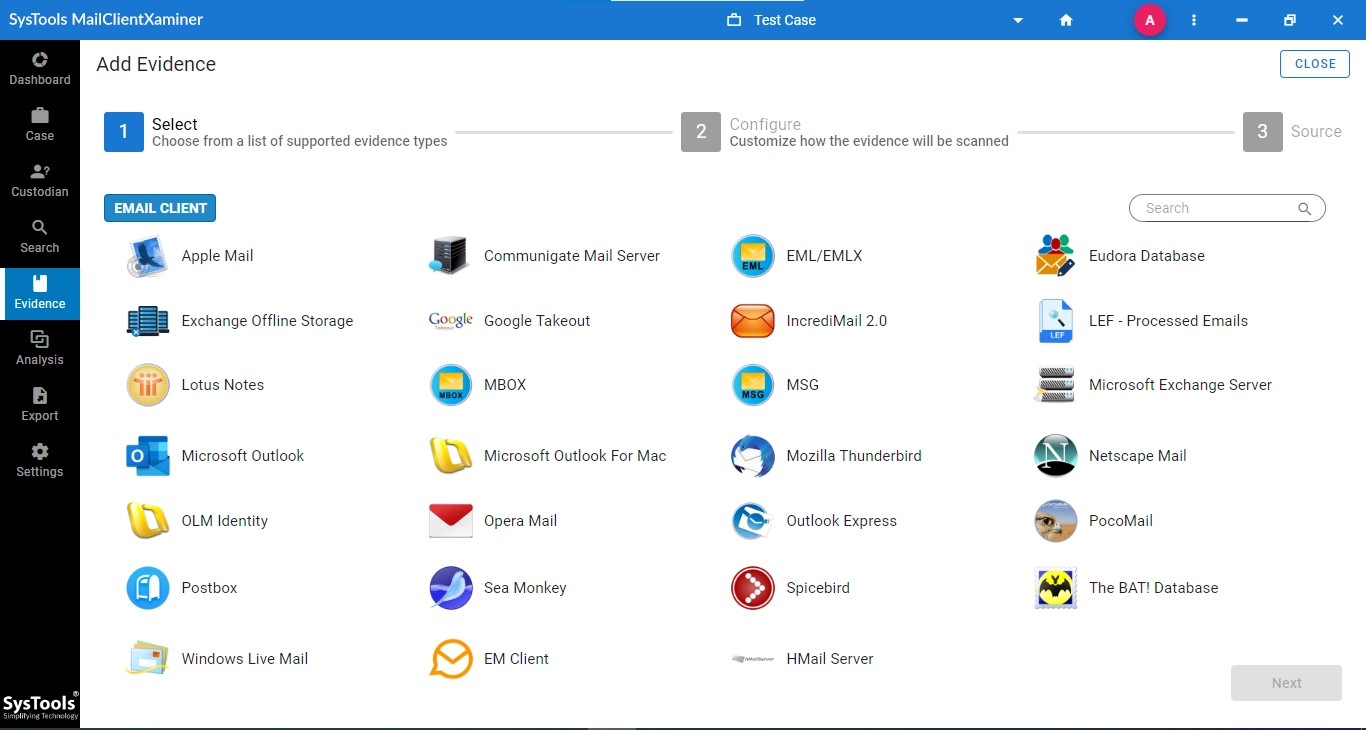Click the 'Google Takeout' label

(x=537, y=321)
